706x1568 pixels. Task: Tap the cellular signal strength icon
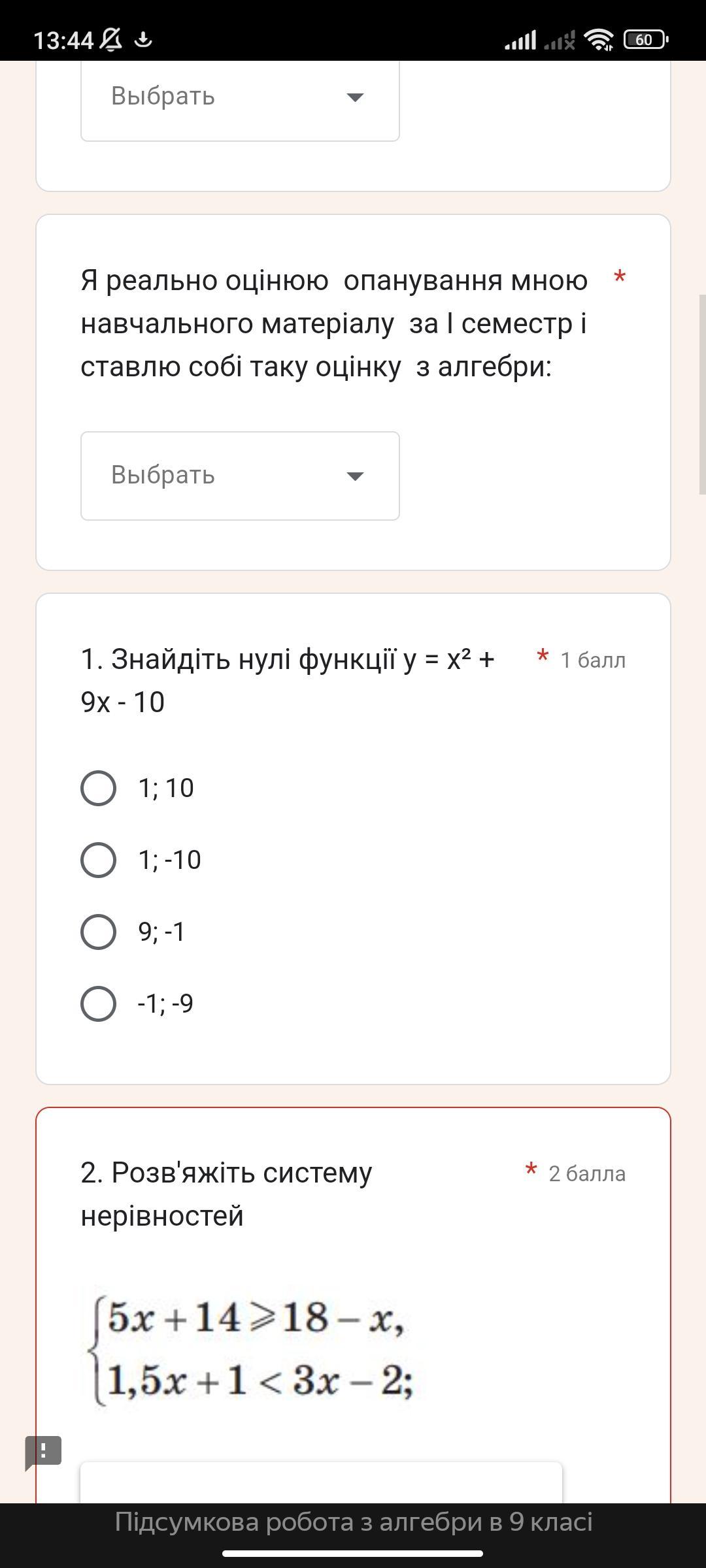click(x=520, y=40)
